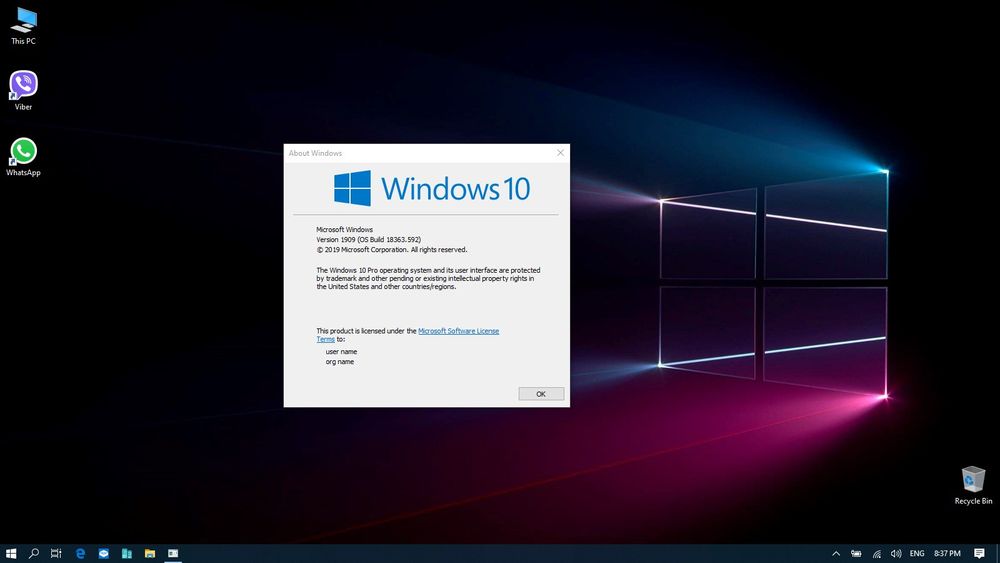Open the Start menu
Viewport: 1000px width, 563px height.
pos(11,553)
